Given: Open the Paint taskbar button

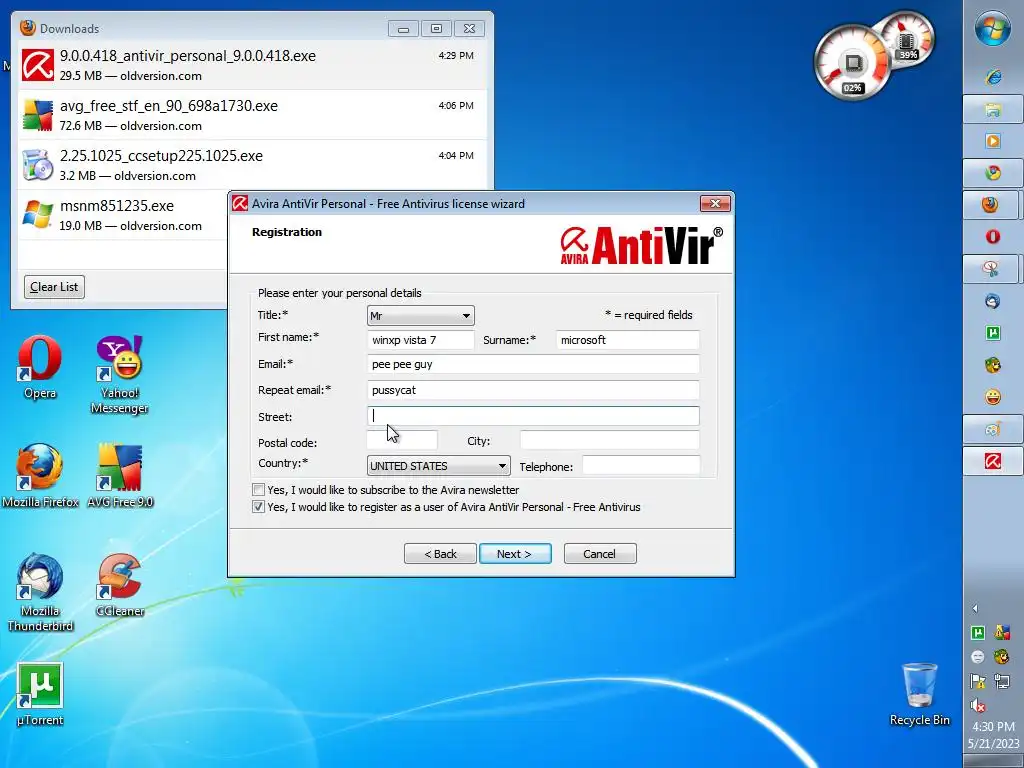Looking at the screenshot, I should tap(993, 429).
